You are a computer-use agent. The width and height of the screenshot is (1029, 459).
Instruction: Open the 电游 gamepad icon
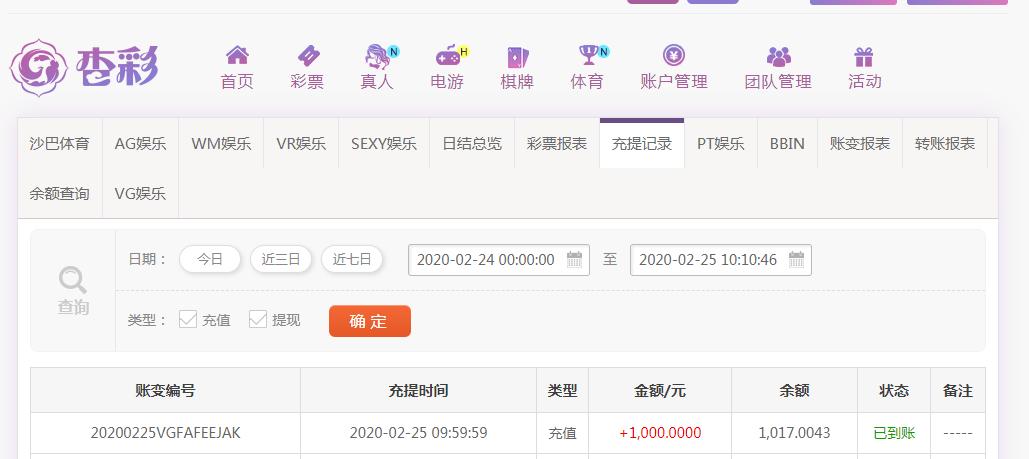click(x=448, y=55)
